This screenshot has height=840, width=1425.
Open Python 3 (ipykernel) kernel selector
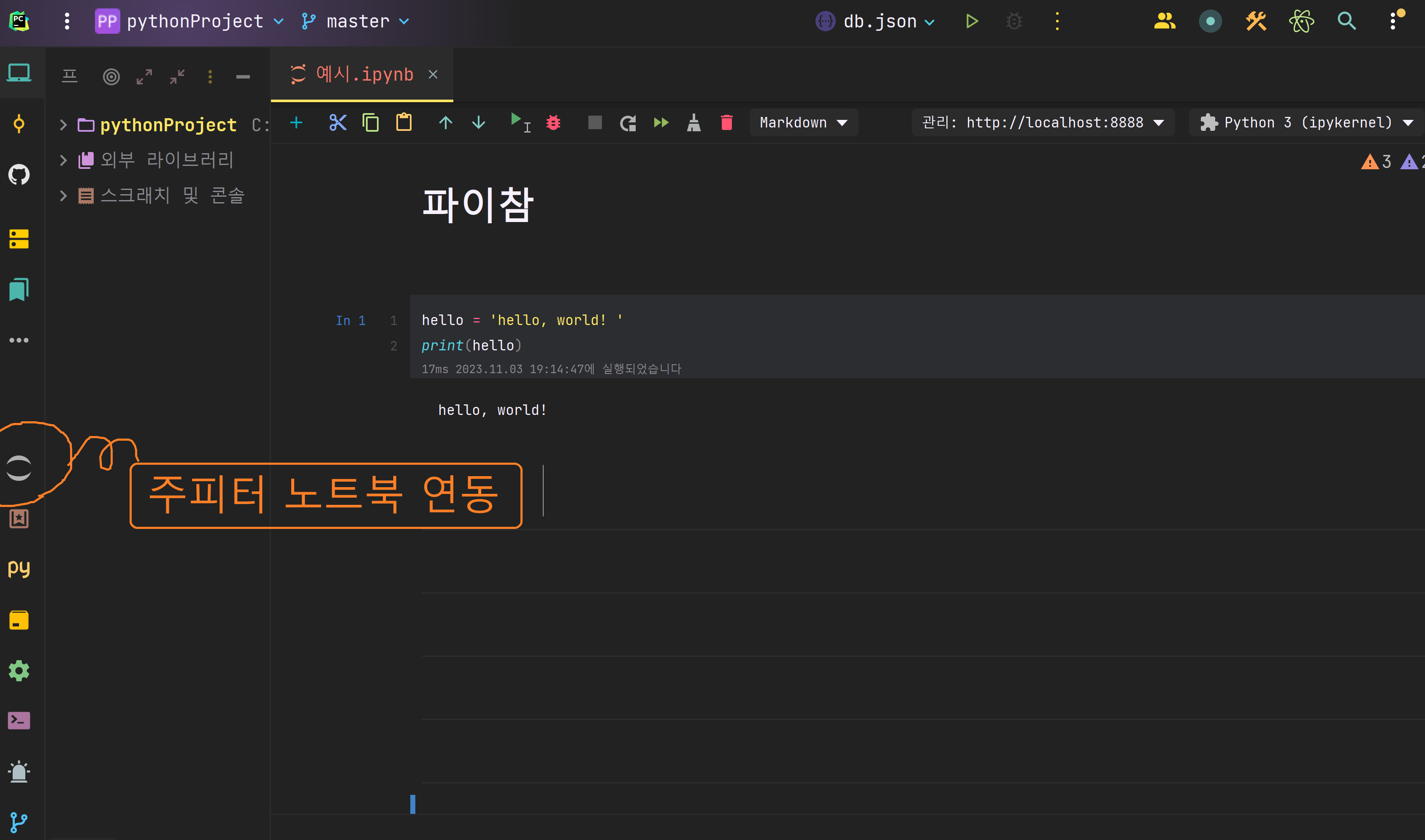1307,122
